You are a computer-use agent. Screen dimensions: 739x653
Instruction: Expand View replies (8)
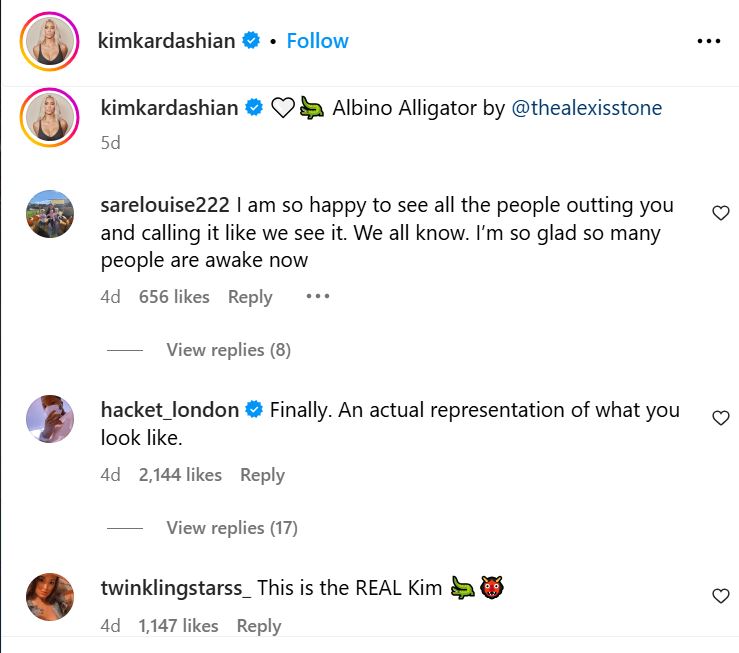(x=228, y=350)
